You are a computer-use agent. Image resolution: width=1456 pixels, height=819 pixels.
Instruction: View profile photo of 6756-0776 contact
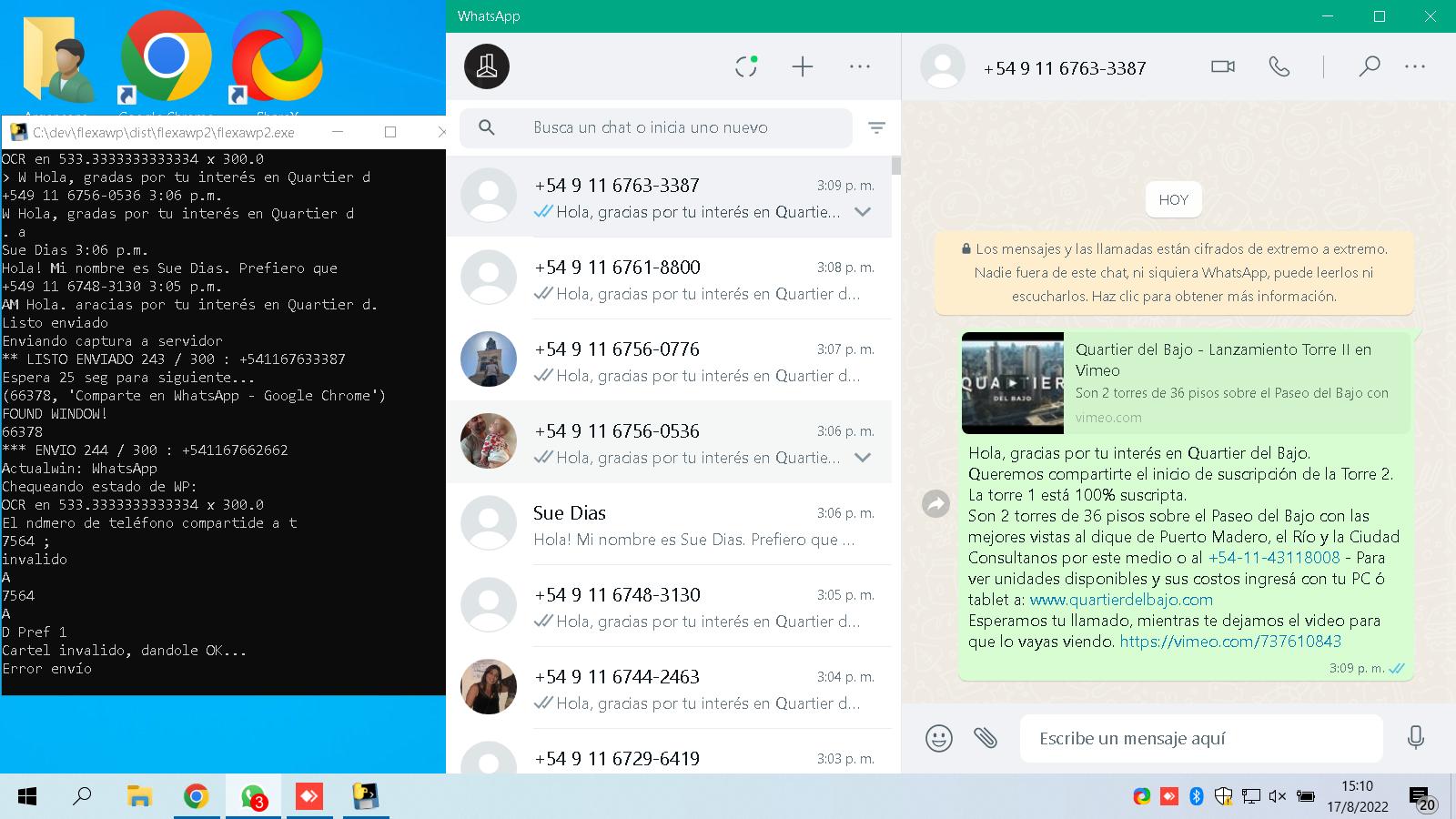pos(489,359)
